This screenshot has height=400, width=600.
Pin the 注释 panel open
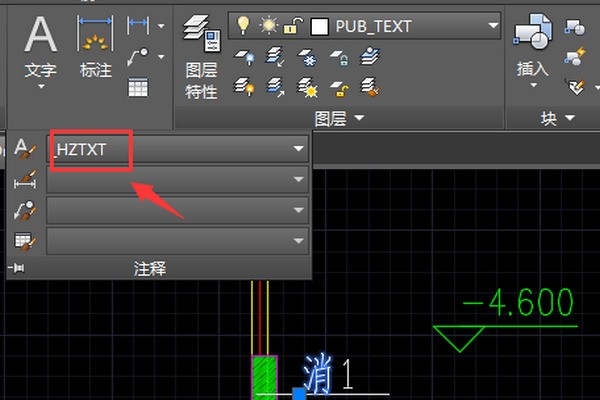[x=15, y=268]
